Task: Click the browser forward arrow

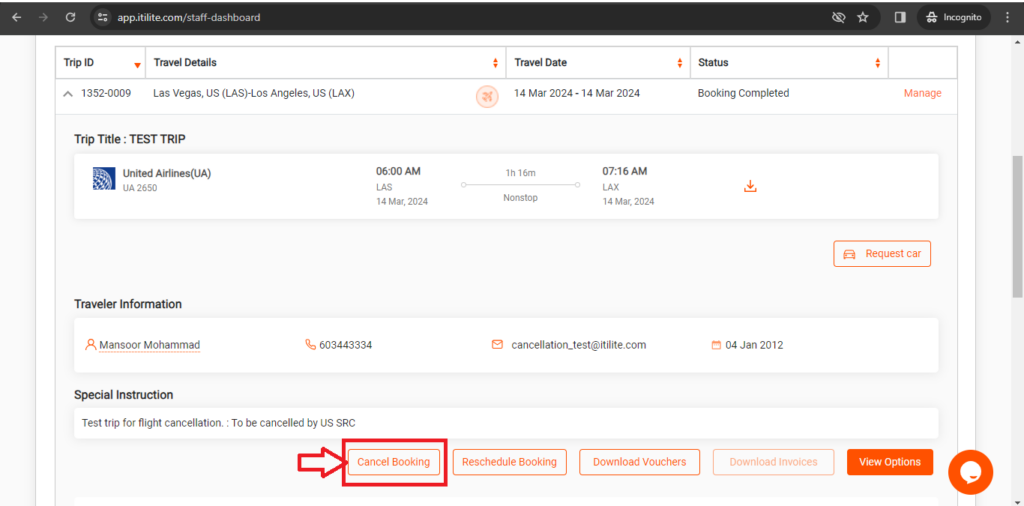Action: point(43,18)
